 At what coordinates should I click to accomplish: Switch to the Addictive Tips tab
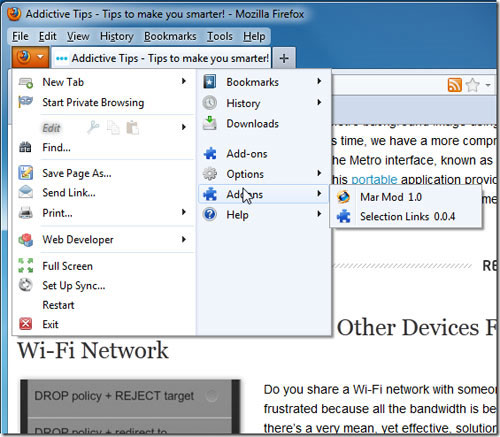coord(162,58)
